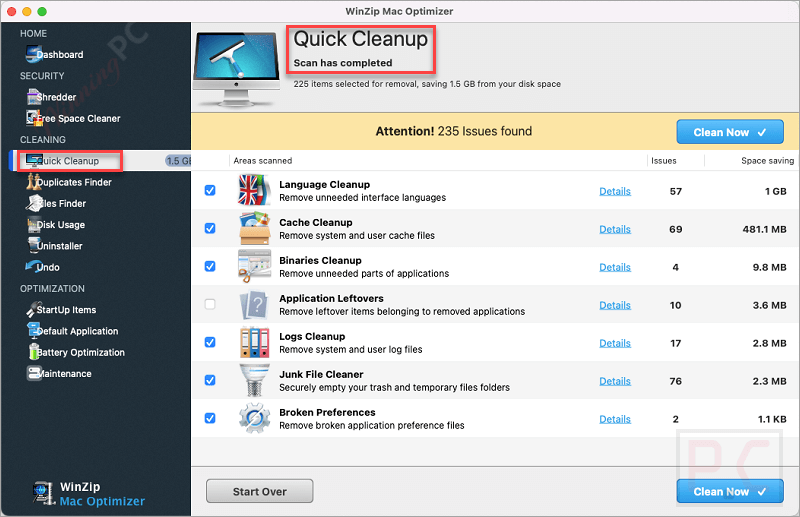Select StartUp Items in Optimization section

point(66,310)
